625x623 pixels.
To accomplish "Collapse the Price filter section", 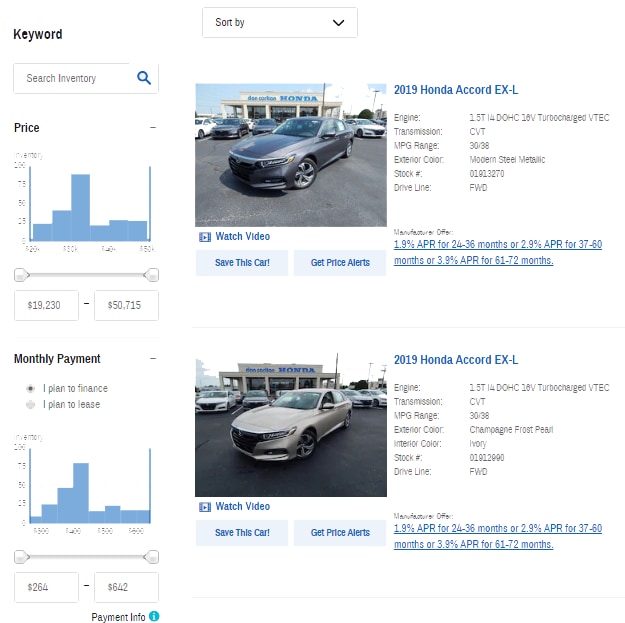I will (x=153, y=128).
